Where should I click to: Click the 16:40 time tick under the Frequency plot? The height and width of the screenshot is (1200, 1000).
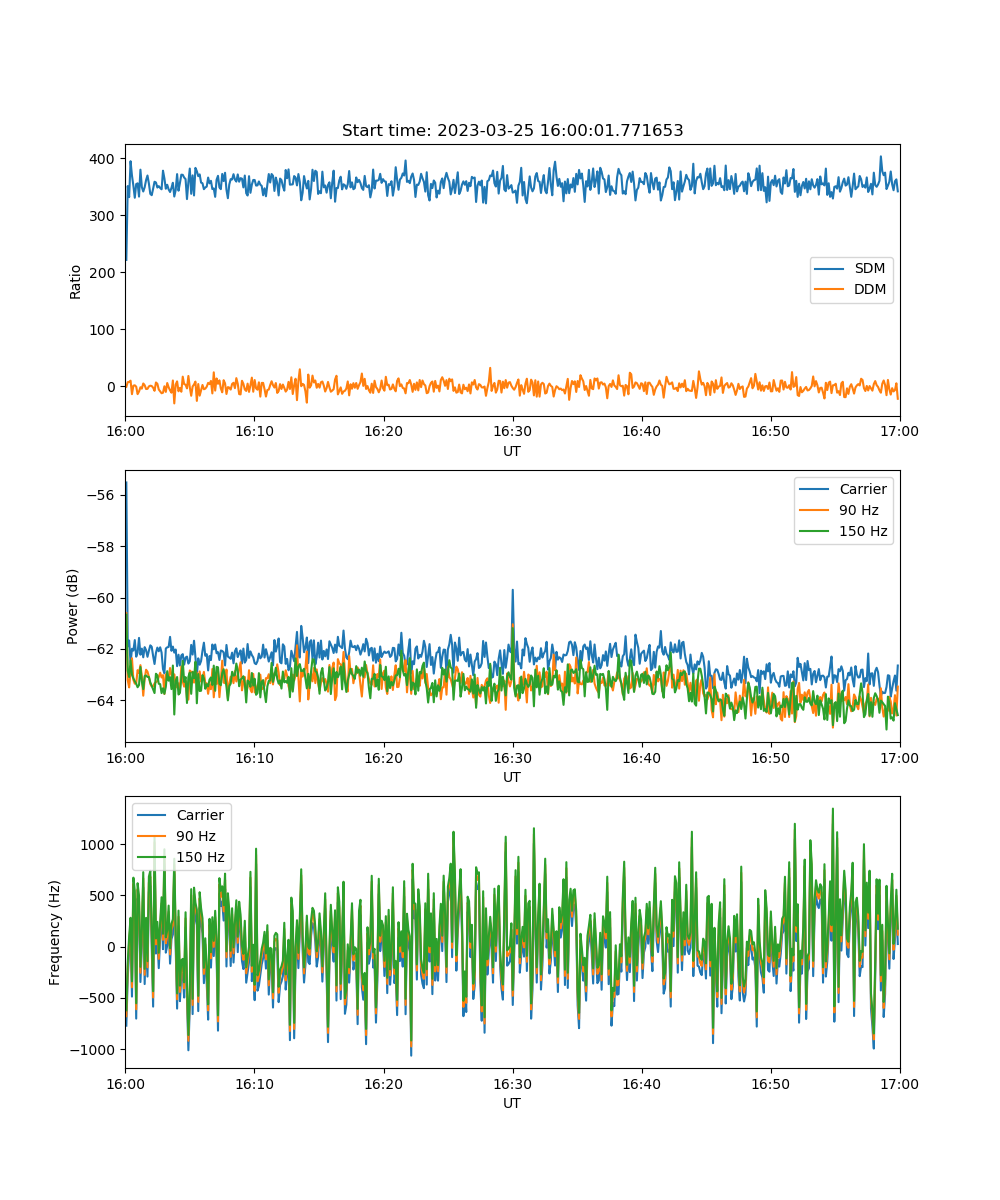pyautogui.click(x=642, y=1083)
